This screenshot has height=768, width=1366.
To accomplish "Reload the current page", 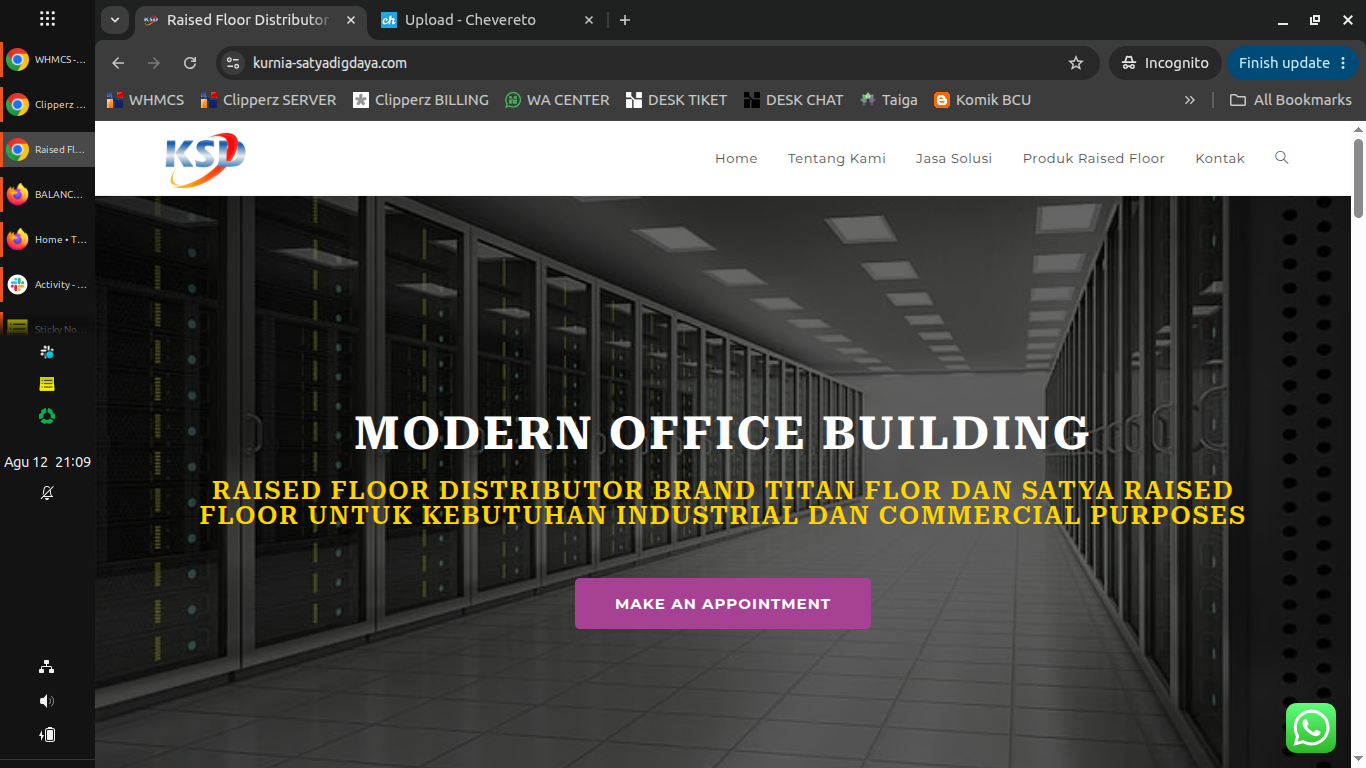I will (190, 63).
